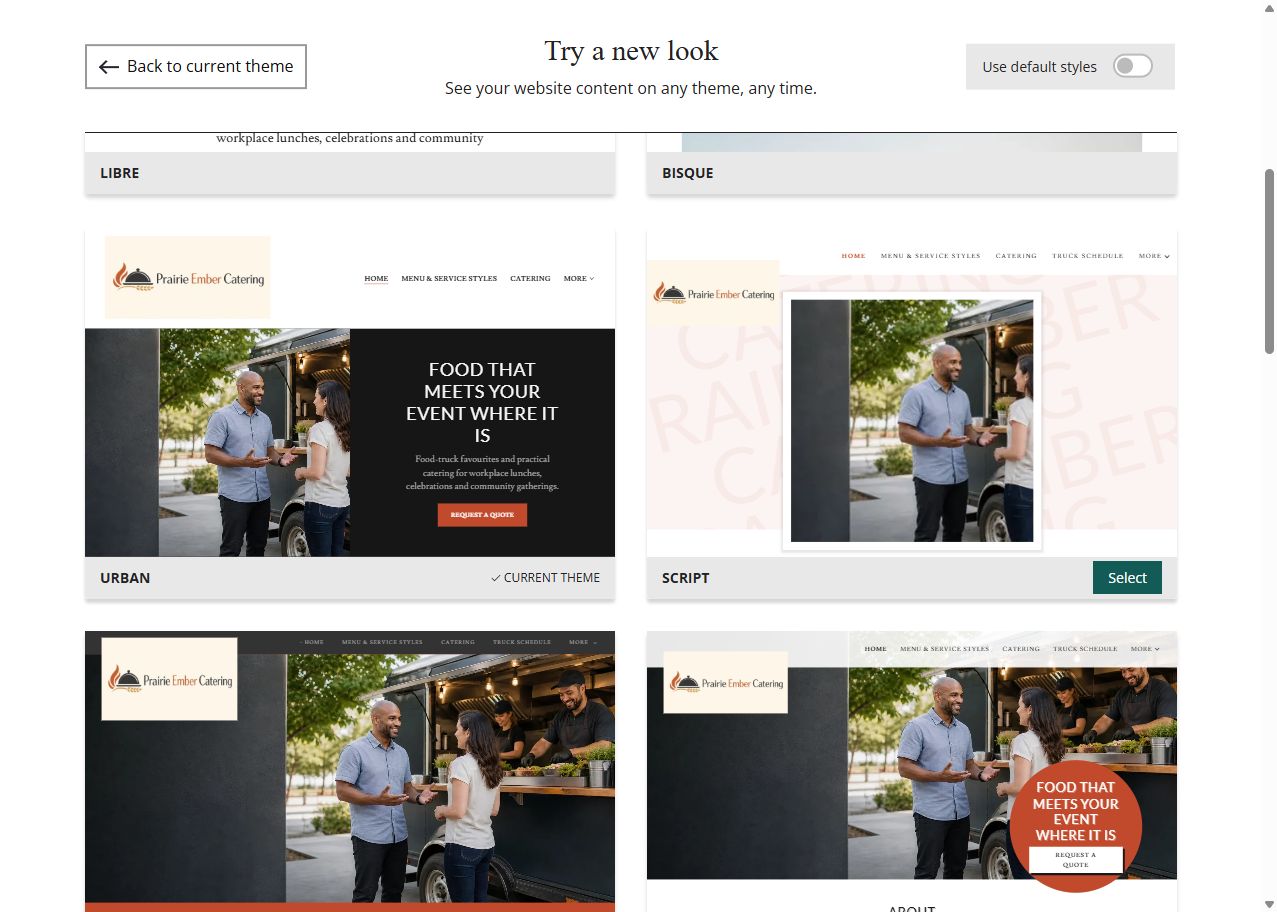1277x912 pixels.
Task: Expand MORE in bottom-left theme preview
Action: (583, 642)
